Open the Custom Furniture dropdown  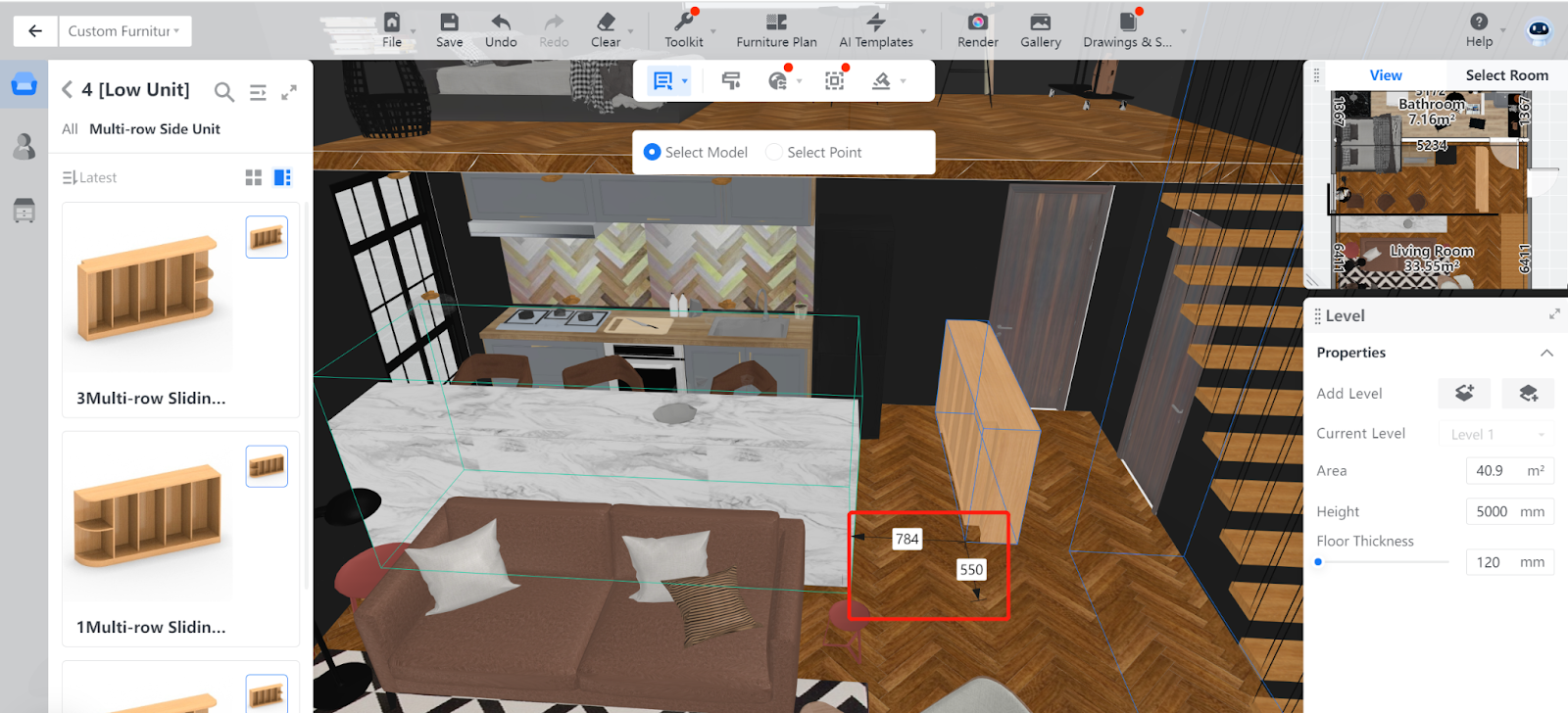(123, 31)
